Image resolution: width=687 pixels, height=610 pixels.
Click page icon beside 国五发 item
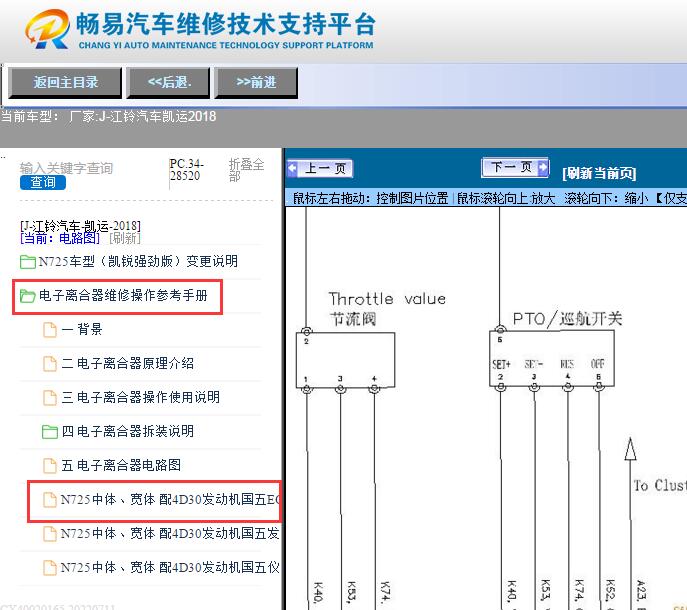click(x=50, y=534)
